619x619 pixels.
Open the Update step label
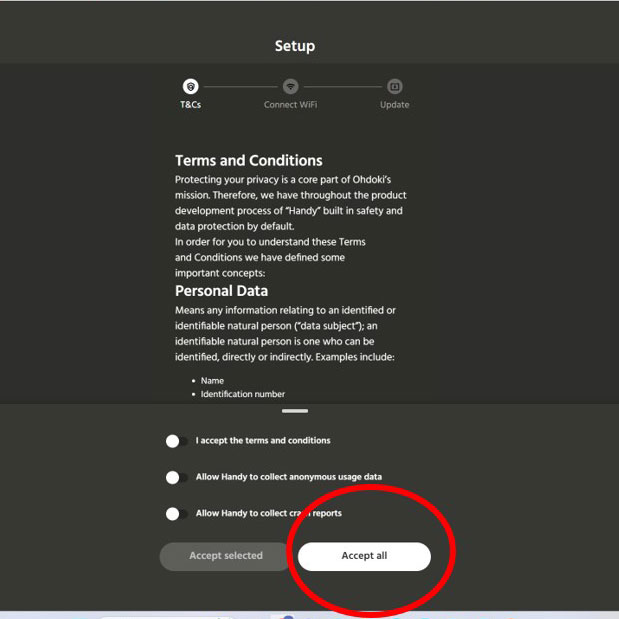tap(394, 105)
